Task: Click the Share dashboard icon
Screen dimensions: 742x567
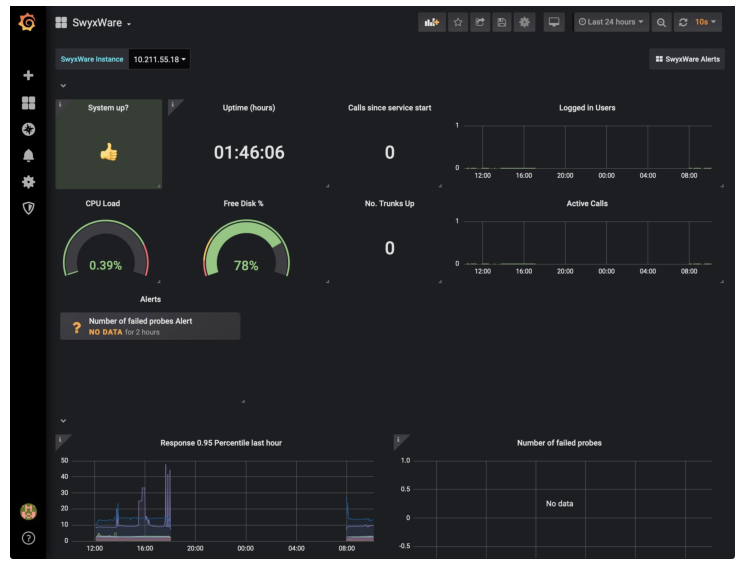Action: 480,22
